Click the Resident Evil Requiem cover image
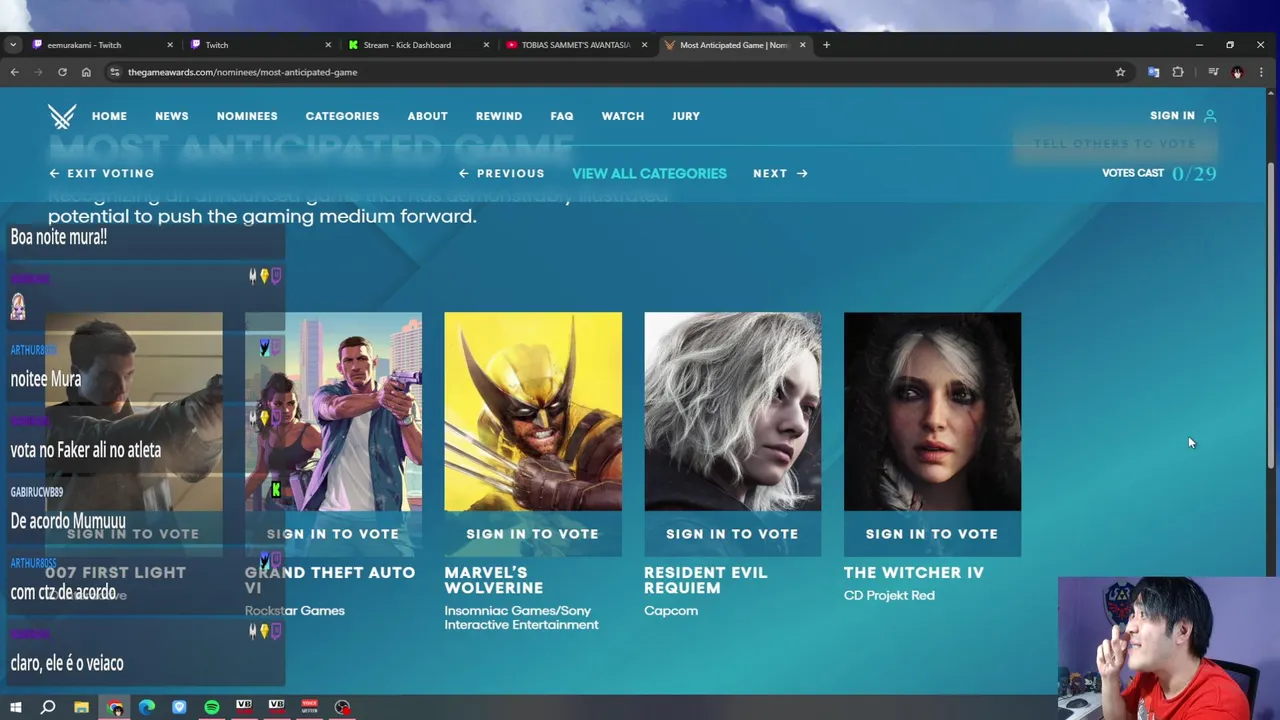 pyautogui.click(x=732, y=412)
